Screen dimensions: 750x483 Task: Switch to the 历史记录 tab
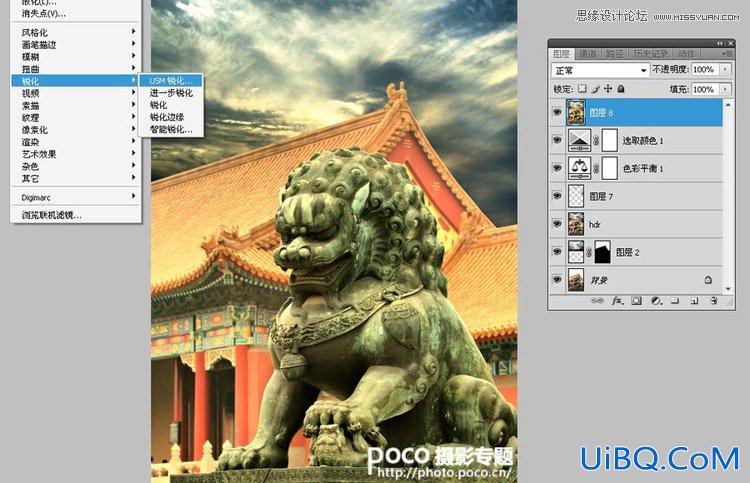coord(650,54)
